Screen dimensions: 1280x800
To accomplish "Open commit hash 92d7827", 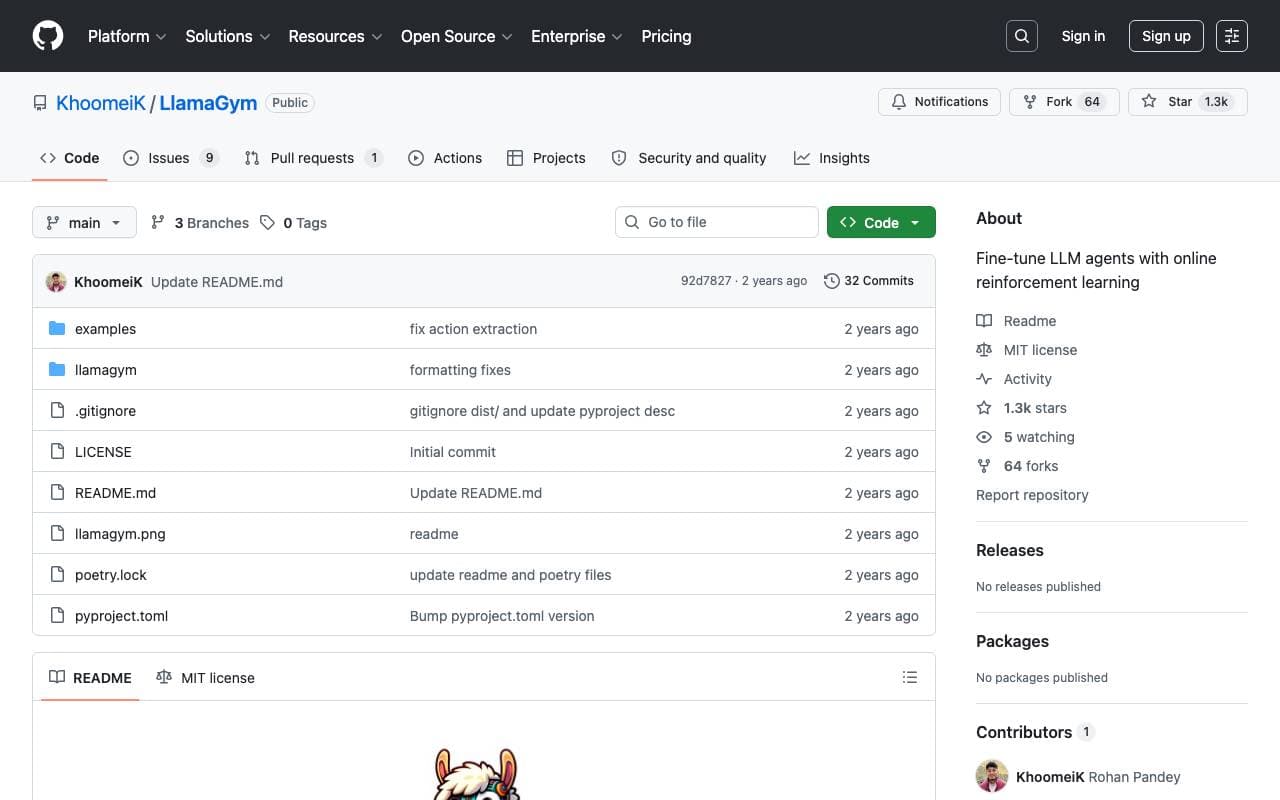I will tap(706, 281).
